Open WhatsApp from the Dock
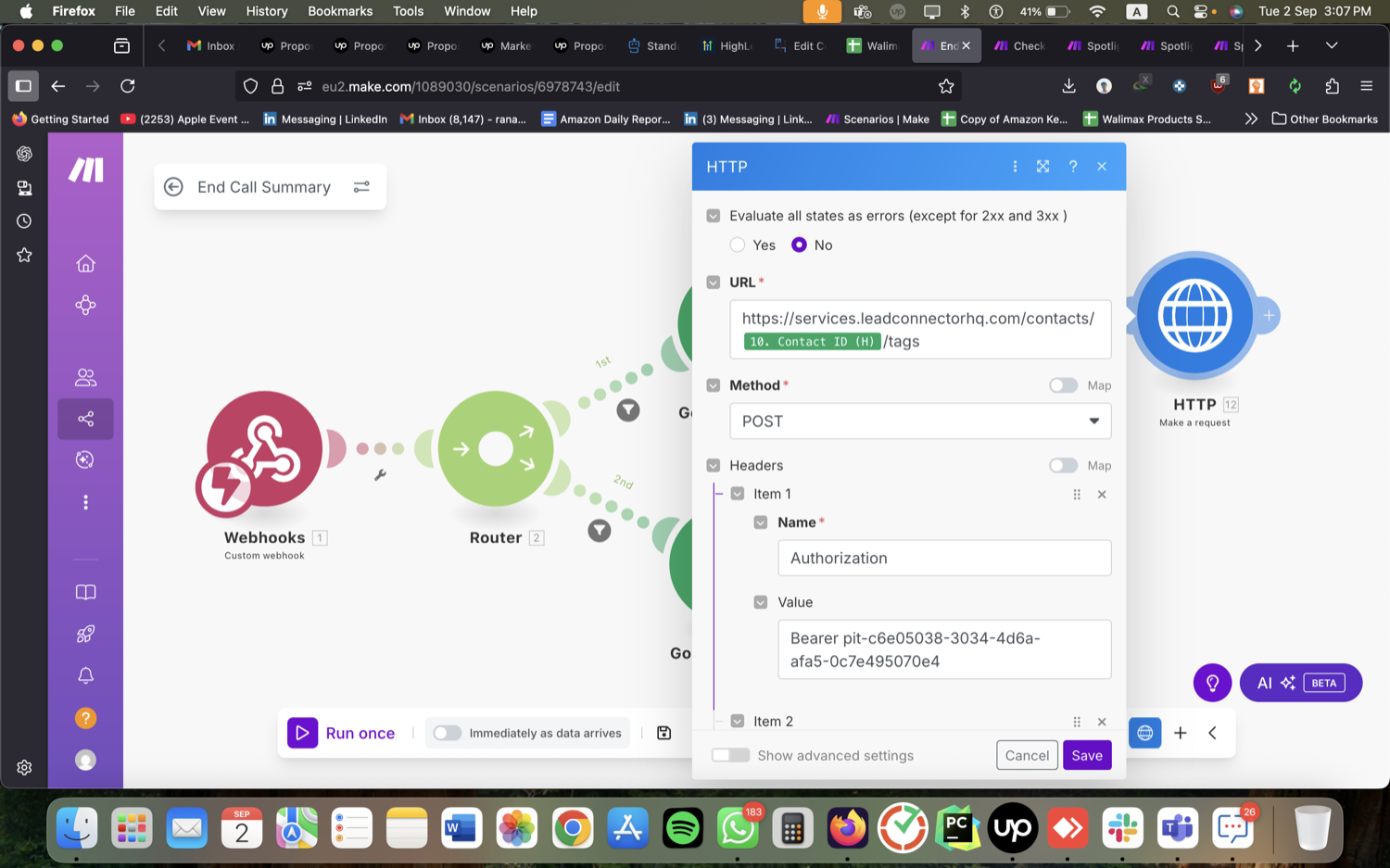Image resolution: width=1390 pixels, height=868 pixels. (738, 829)
